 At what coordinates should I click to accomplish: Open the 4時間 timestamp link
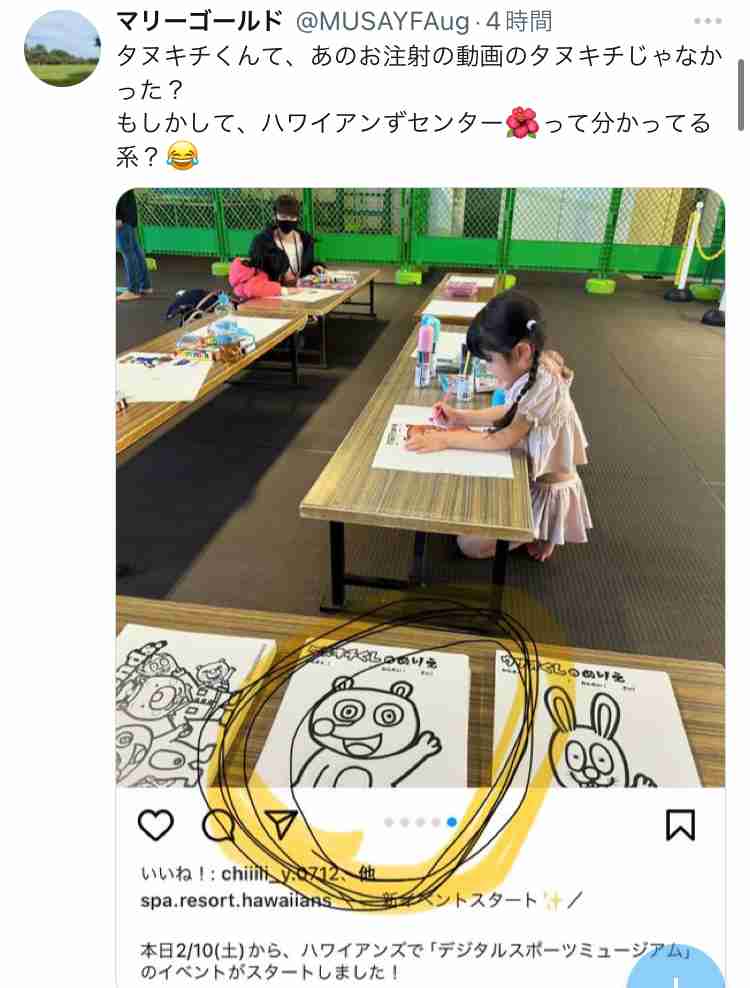click(x=519, y=22)
